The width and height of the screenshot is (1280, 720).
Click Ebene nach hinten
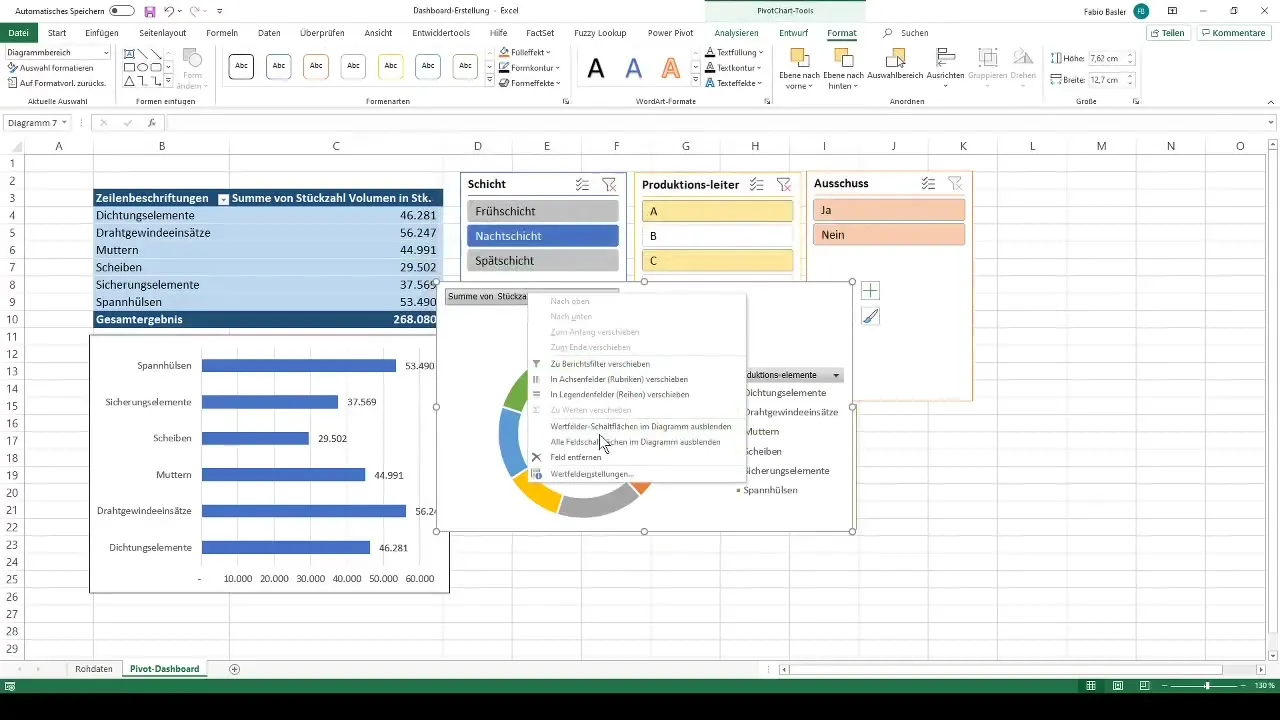pyautogui.click(x=845, y=67)
